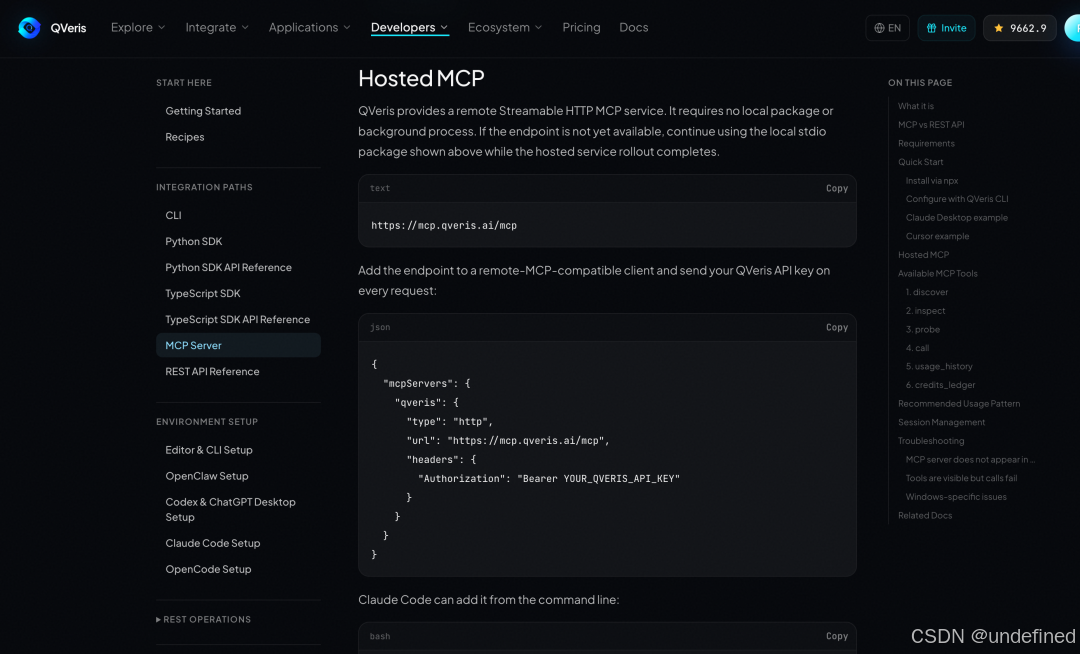Go to the Pricing page
This screenshot has height=654, width=1080.
pyautogui.click(x=581, y=28)
